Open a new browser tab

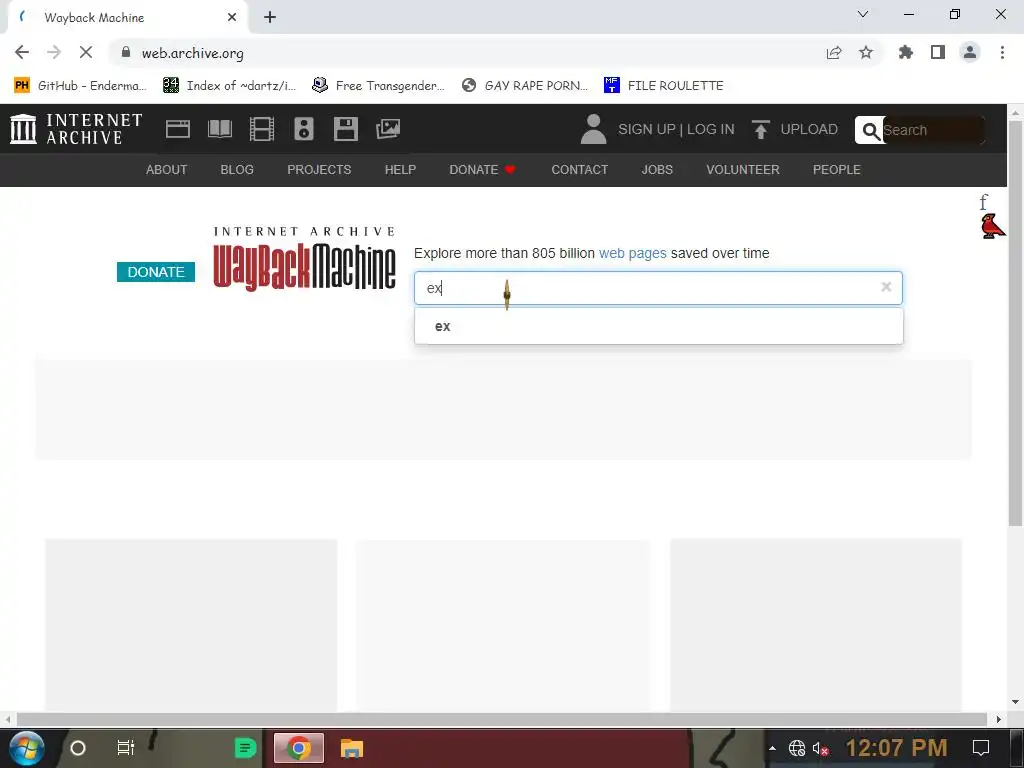(x=270, y=17)
